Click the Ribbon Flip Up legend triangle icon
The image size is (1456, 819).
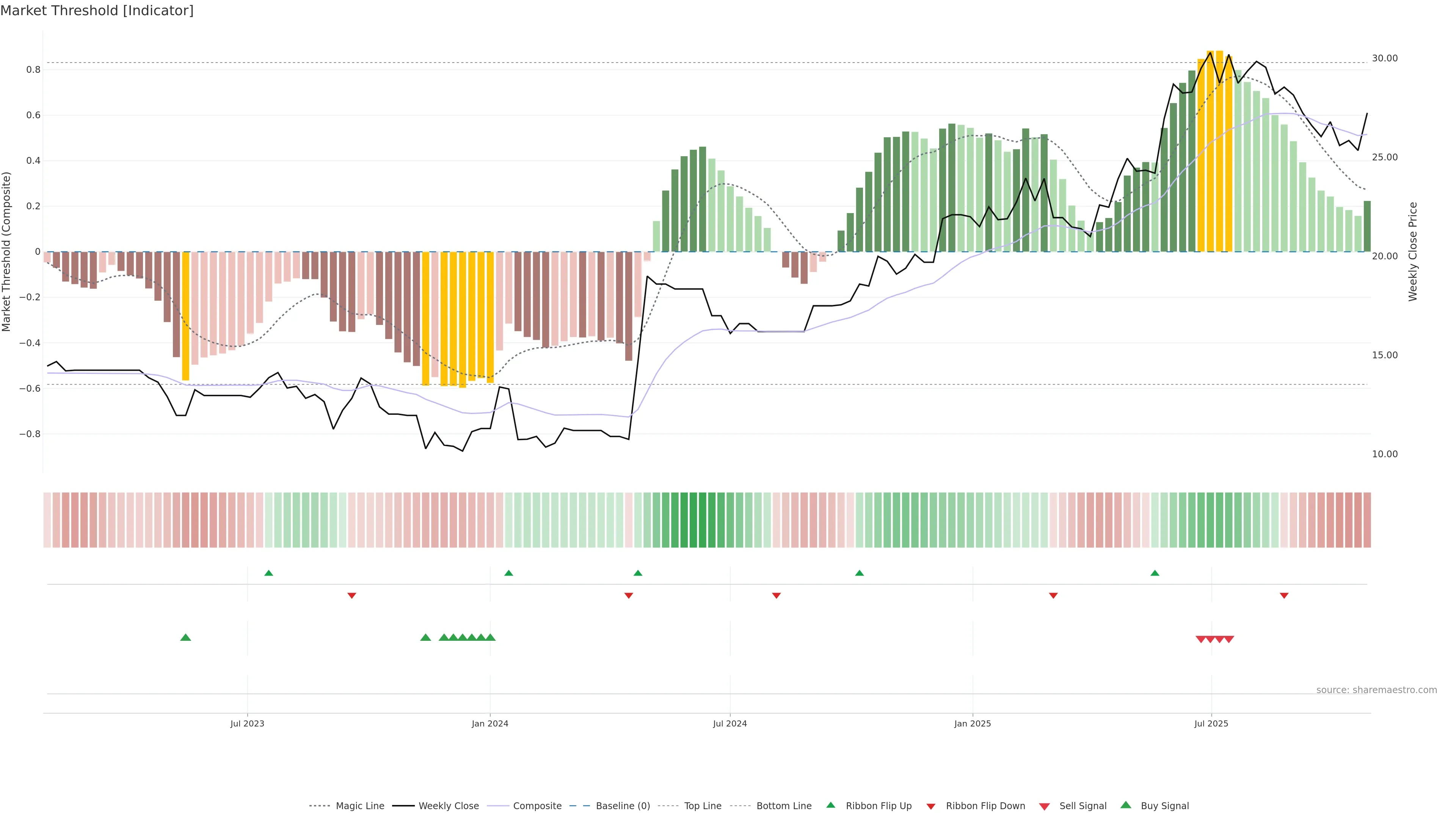tap(830, 805)
